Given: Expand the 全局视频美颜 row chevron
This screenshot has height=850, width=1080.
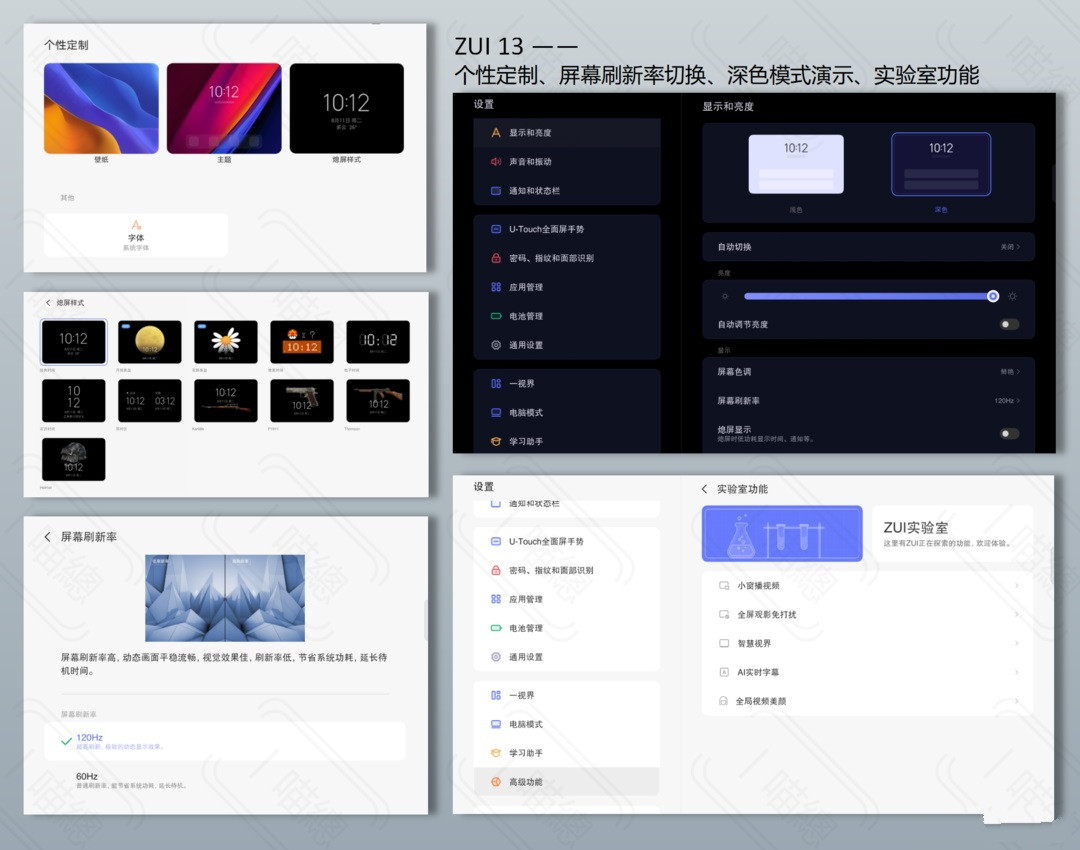Looking at the screenshot, I should pyautogui.click(x=1016, y=701).
